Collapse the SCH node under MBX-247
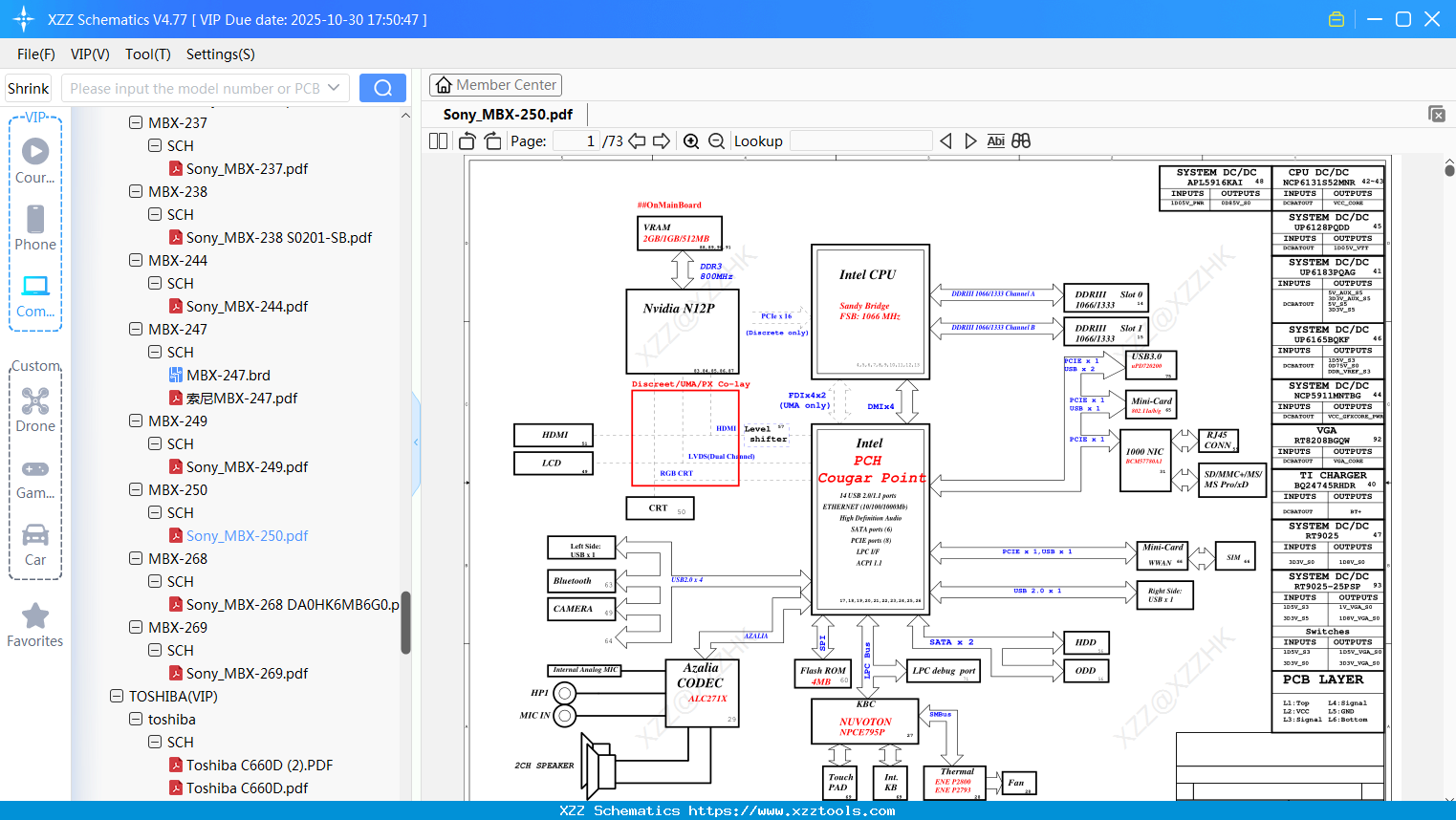This screenshot has width=1456, height=820. tap(155, 352)
